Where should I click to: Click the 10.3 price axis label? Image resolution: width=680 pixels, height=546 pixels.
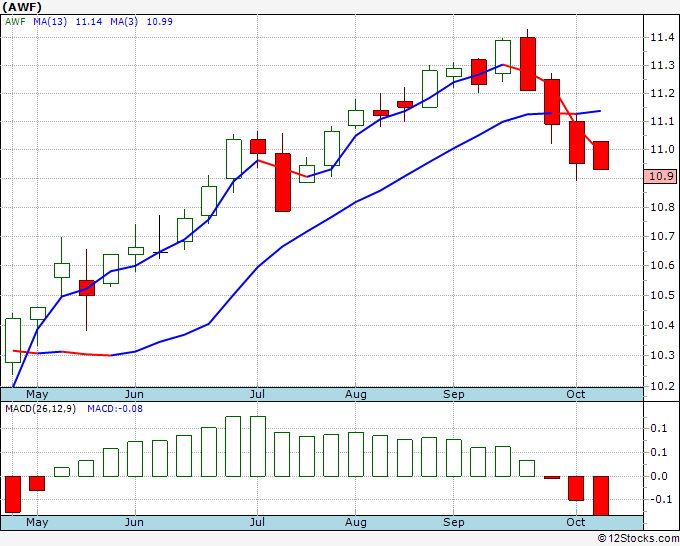tap(662, 355)
